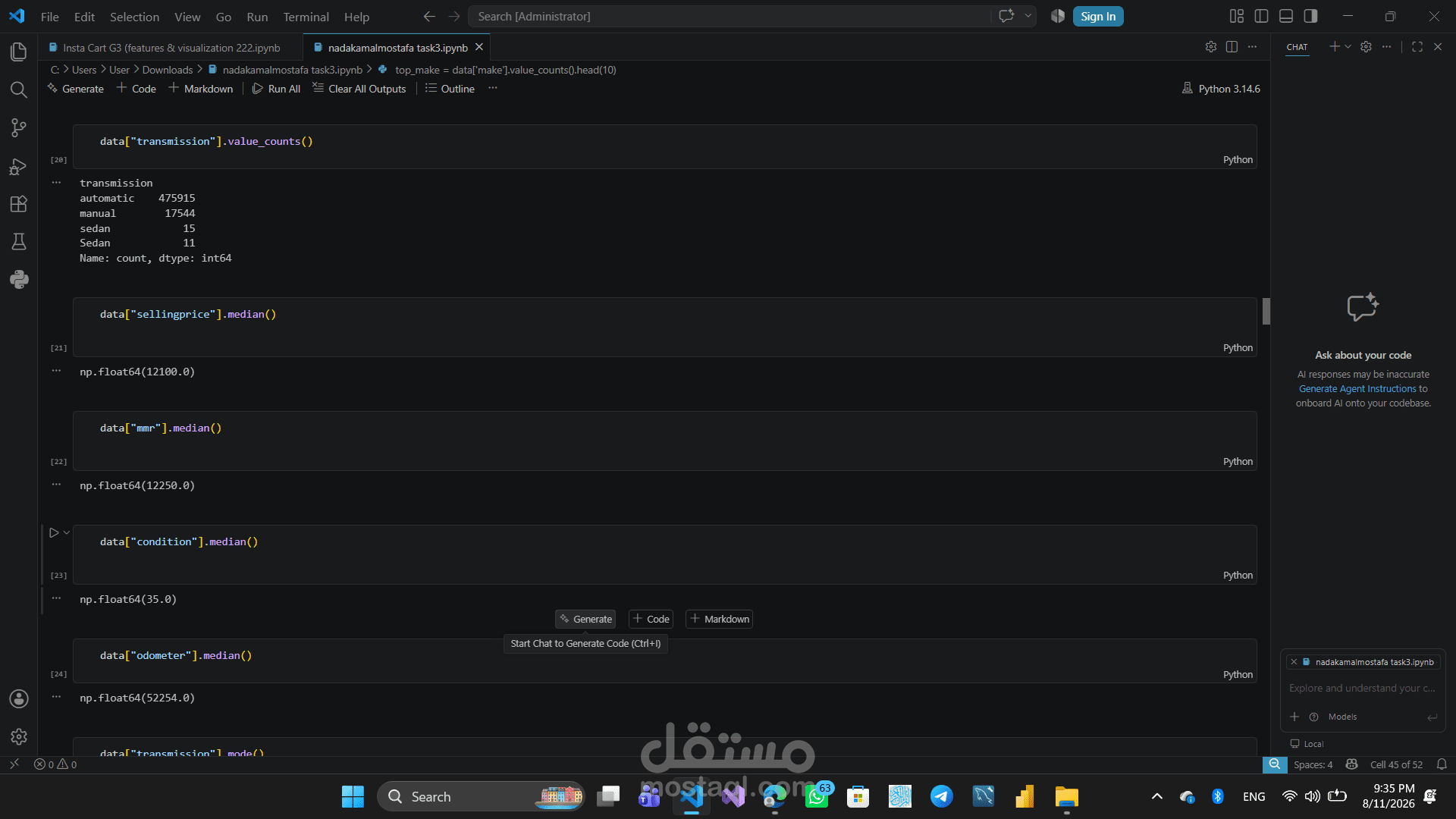Add a Markdown cell from toolbar
1456x819 pixels.
[x=200, y=89]
